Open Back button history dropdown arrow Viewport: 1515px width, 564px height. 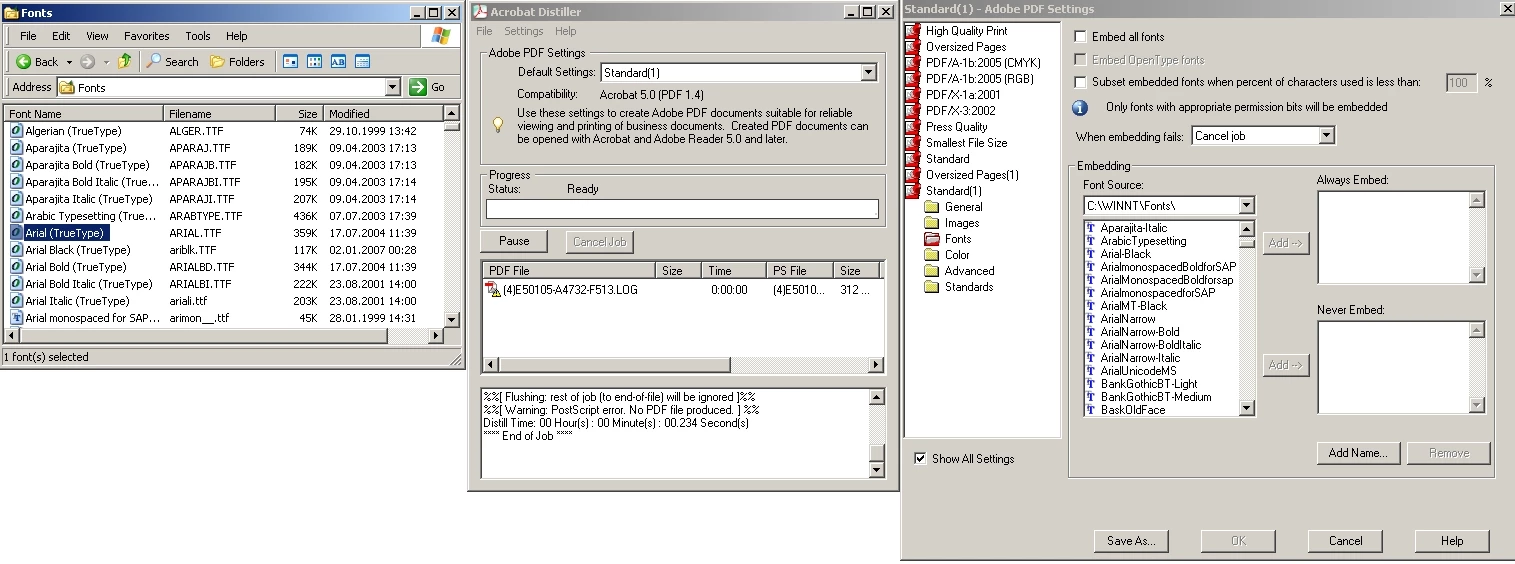click(69, 62)
